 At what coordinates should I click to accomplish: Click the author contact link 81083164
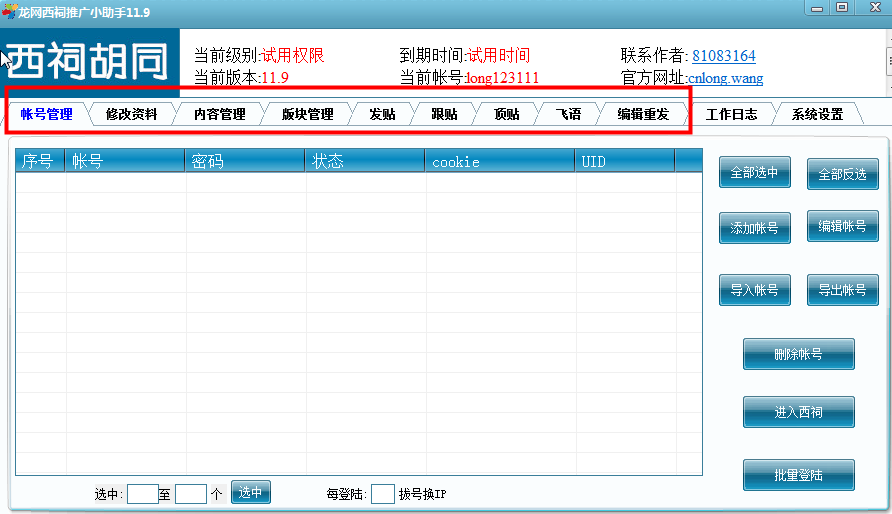724,56
